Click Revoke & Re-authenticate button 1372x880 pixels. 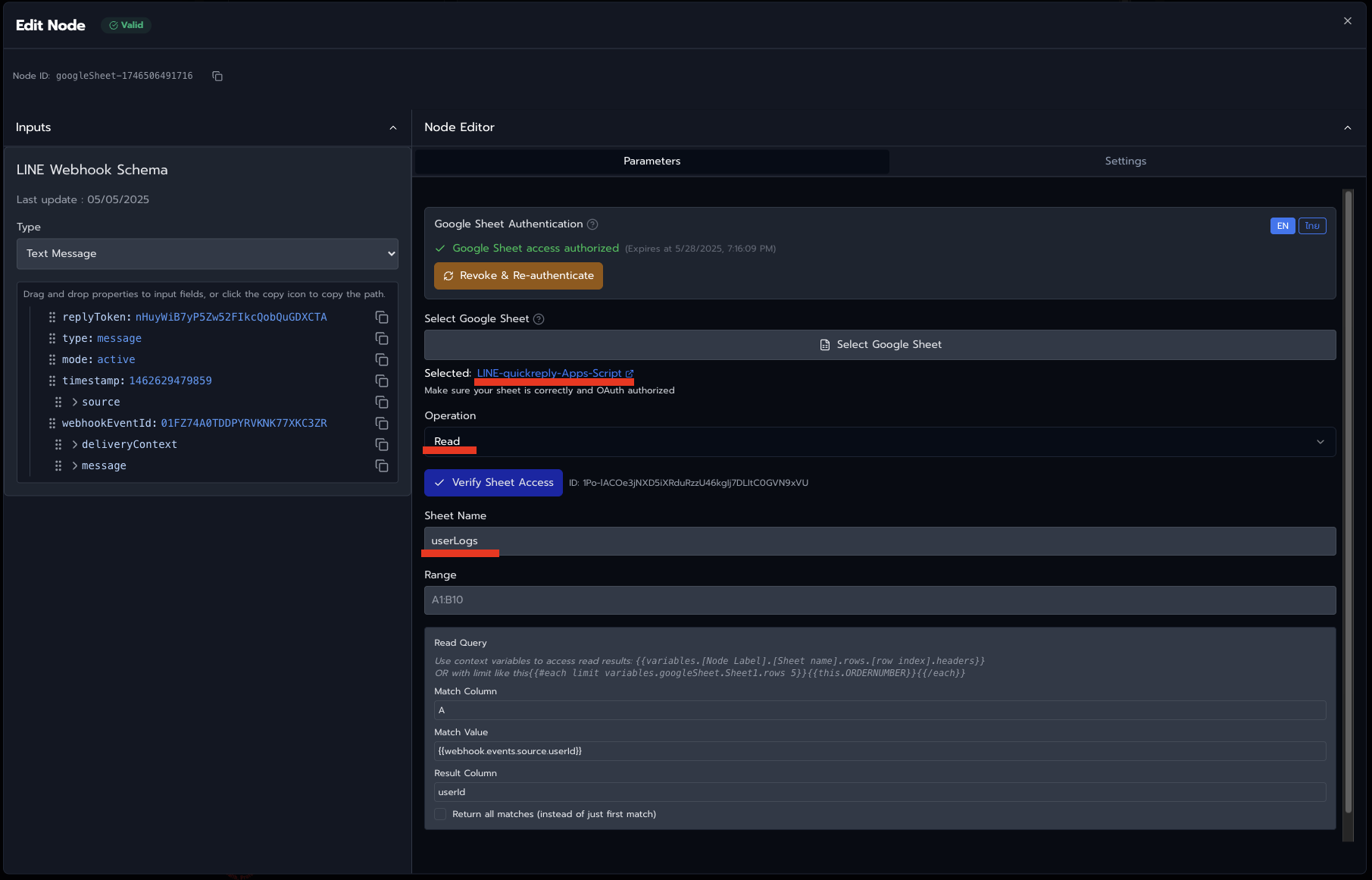(x=519, y=276)
